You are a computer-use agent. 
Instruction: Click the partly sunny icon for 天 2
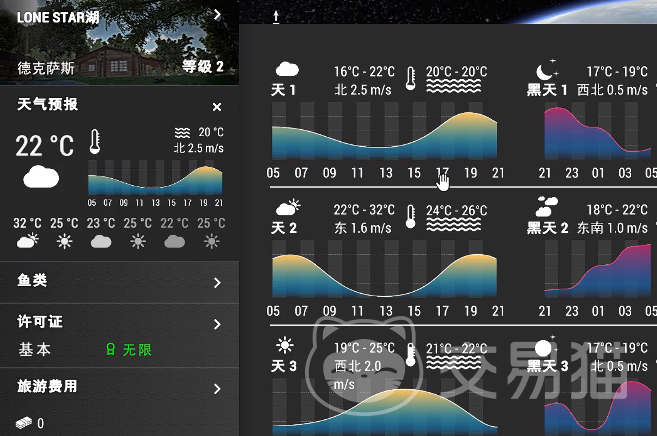coord(288,207)
